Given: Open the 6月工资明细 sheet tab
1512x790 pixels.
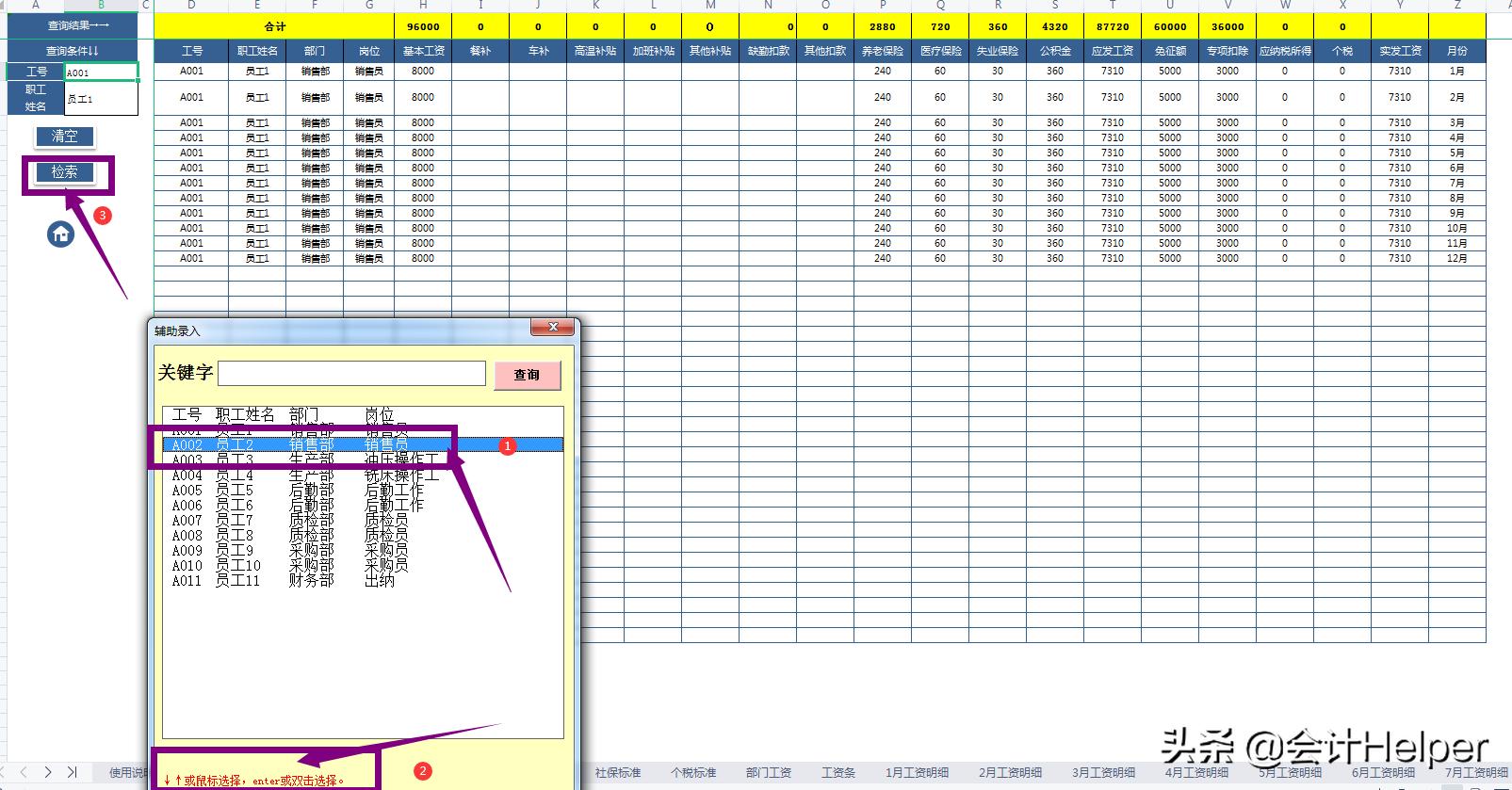Looking at the screenshot, I should coord(1384,773).
